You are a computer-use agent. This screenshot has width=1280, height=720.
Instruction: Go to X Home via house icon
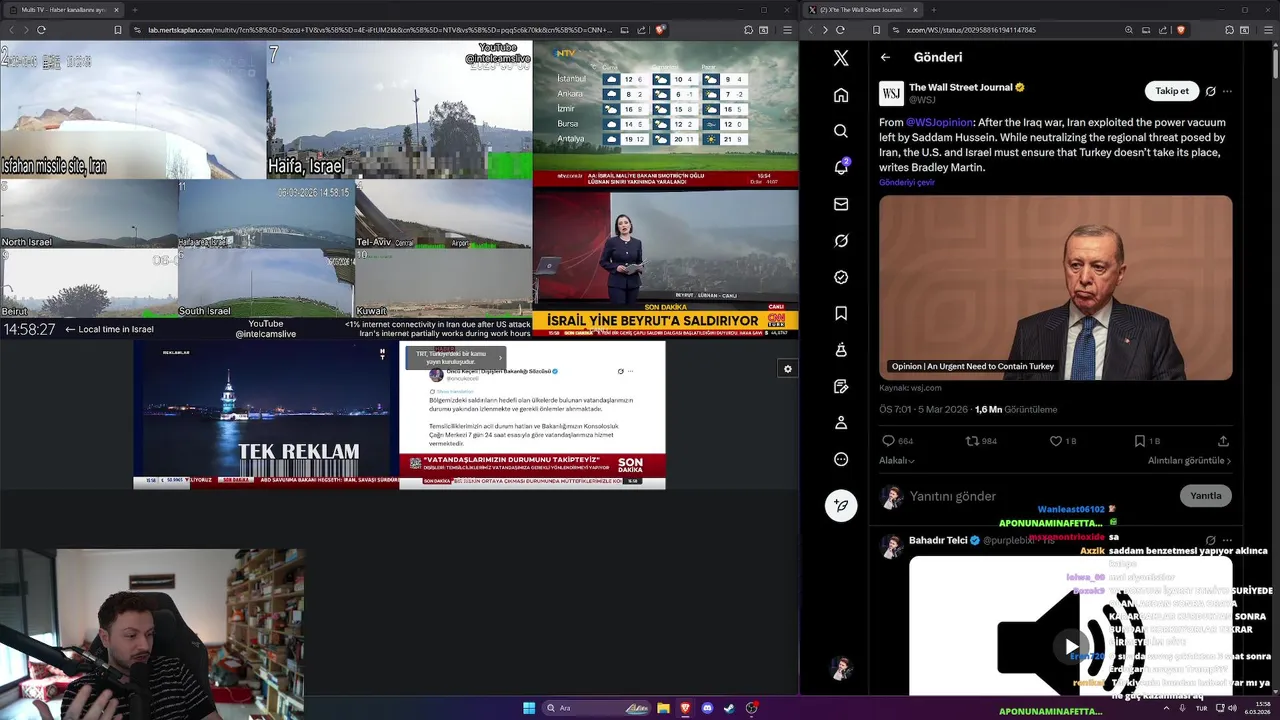click(841, 95)
